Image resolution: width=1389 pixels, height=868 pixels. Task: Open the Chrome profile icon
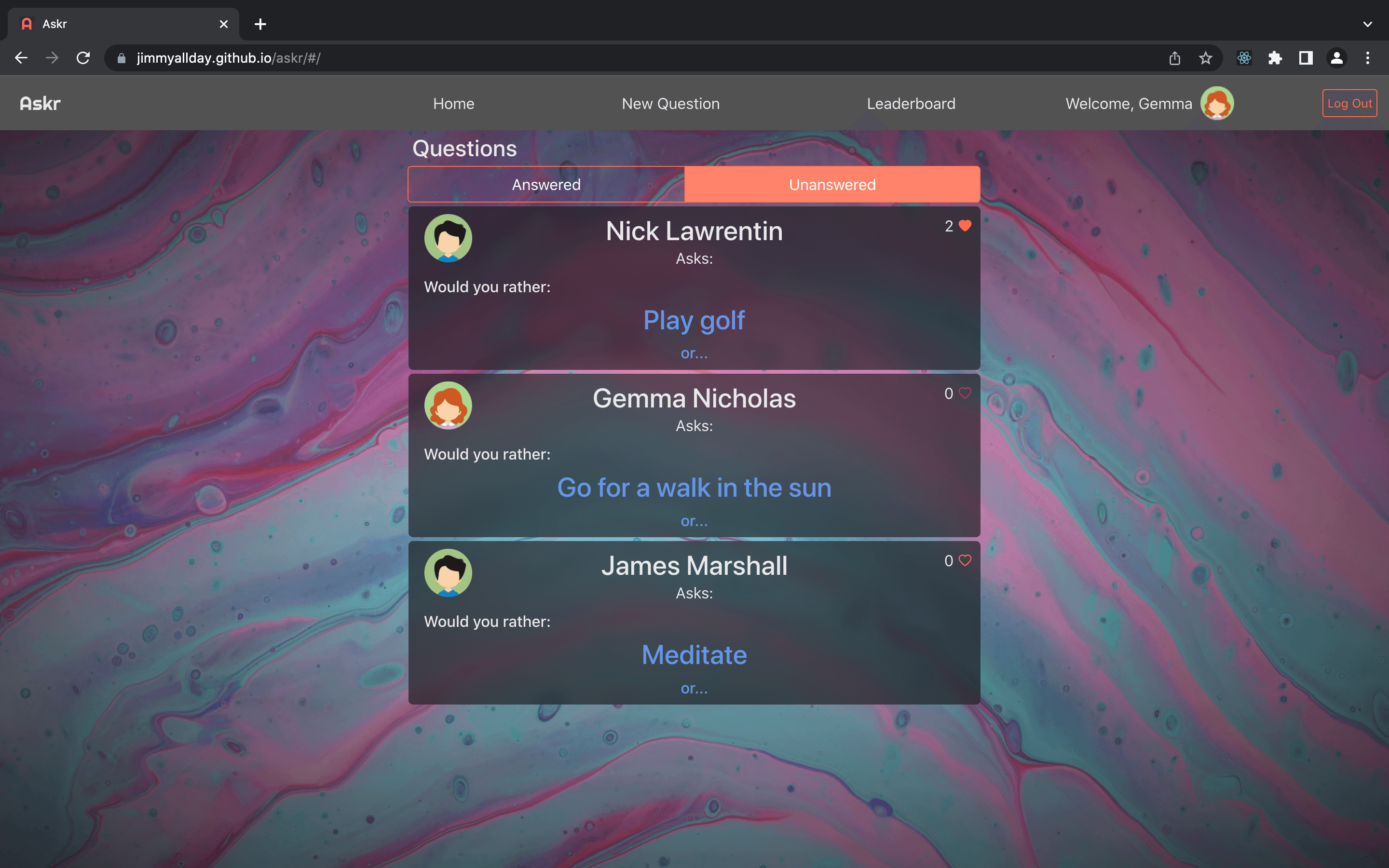click(x=1336, y=58)
